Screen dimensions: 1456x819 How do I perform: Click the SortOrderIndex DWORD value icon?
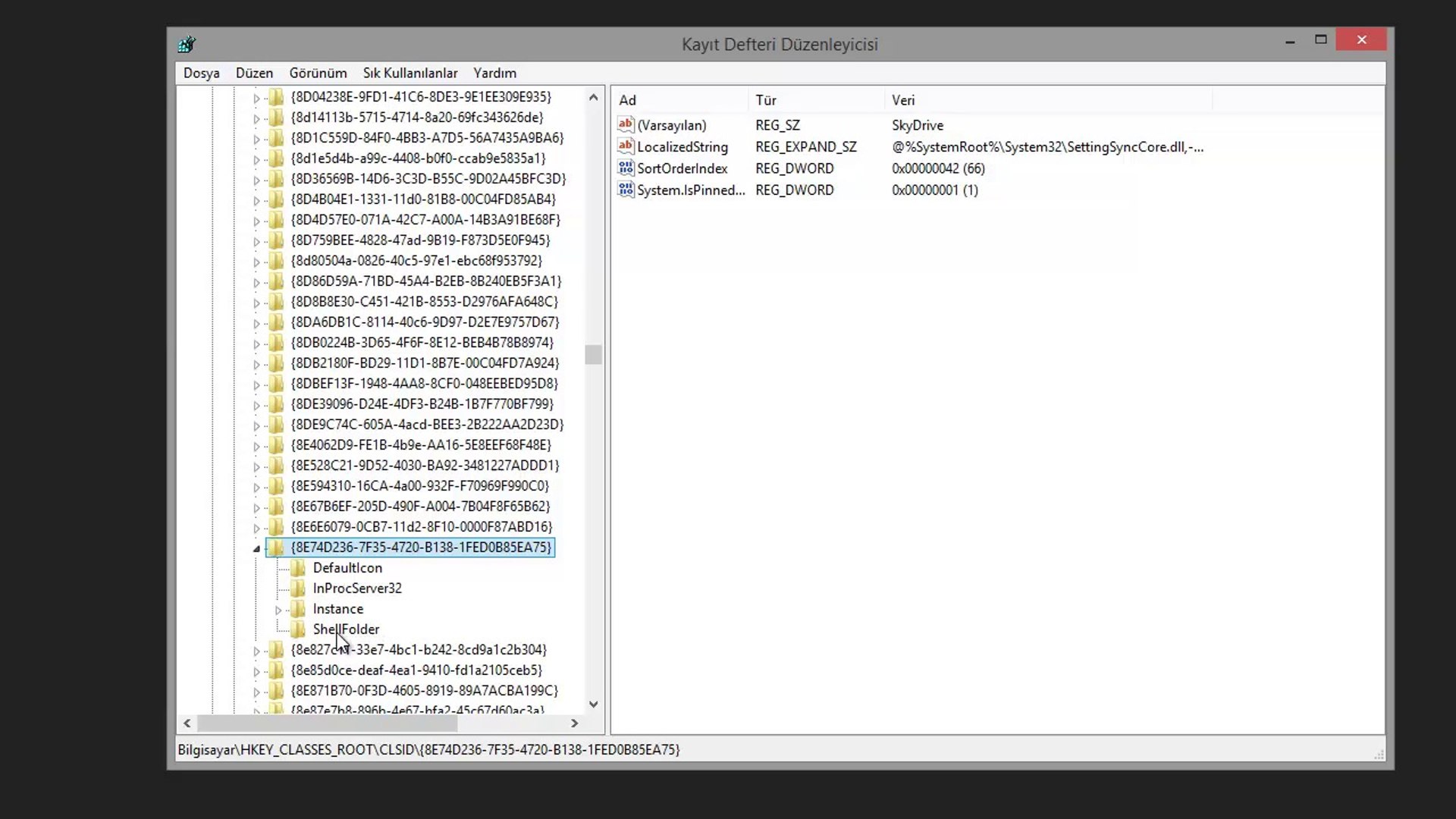pos(626,168)
